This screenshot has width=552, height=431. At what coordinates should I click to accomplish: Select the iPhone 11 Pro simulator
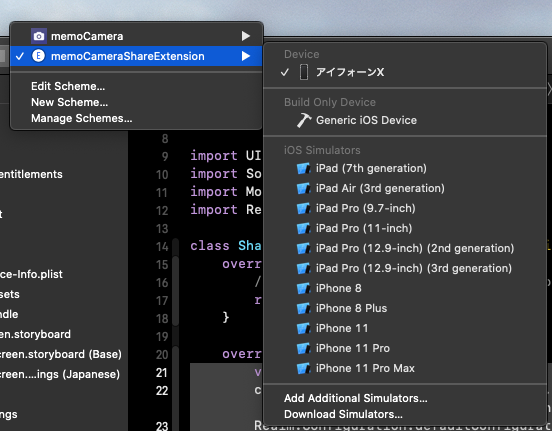pos(405,348)
